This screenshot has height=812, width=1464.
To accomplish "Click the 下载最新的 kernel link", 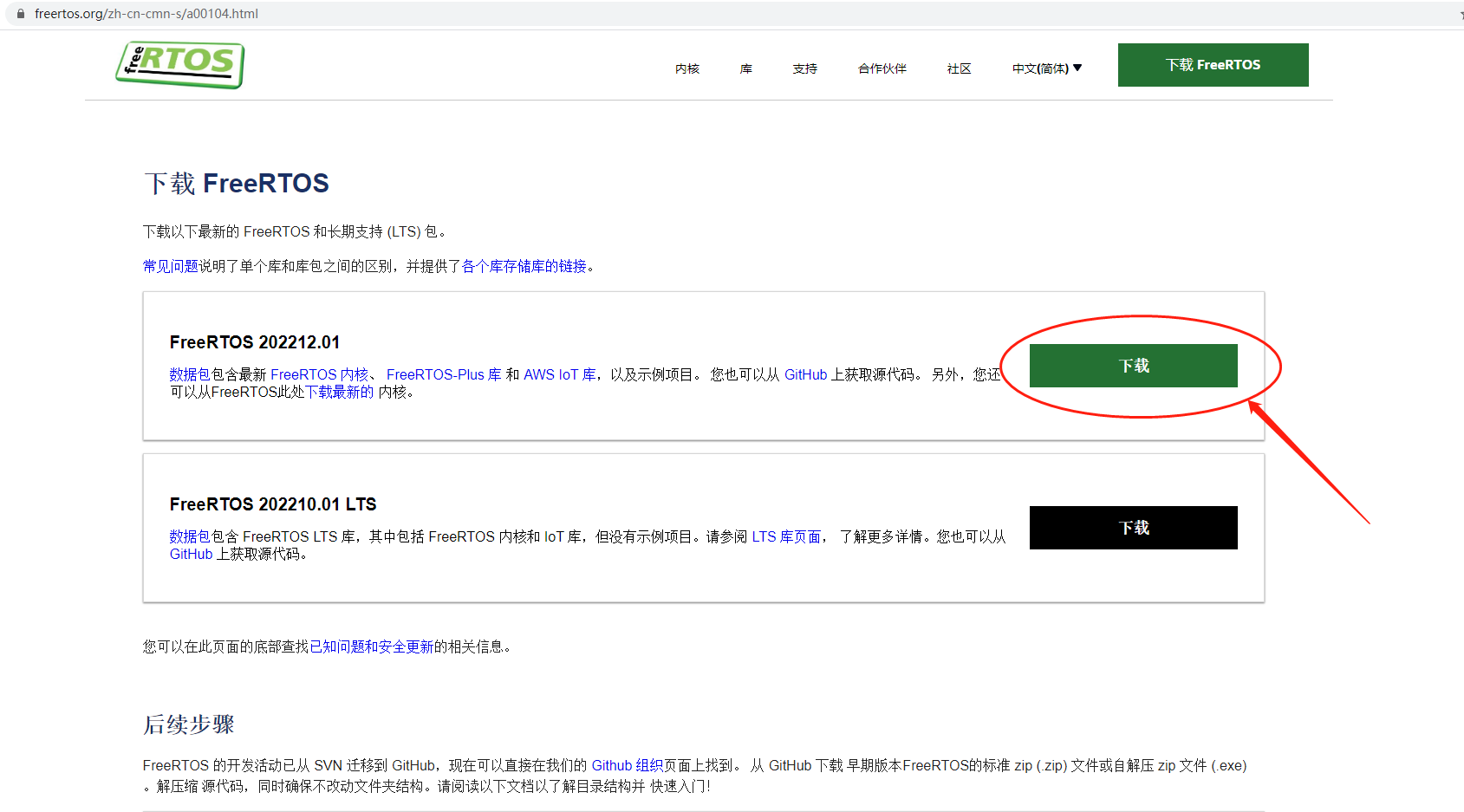I will click(x=340, y=392).
